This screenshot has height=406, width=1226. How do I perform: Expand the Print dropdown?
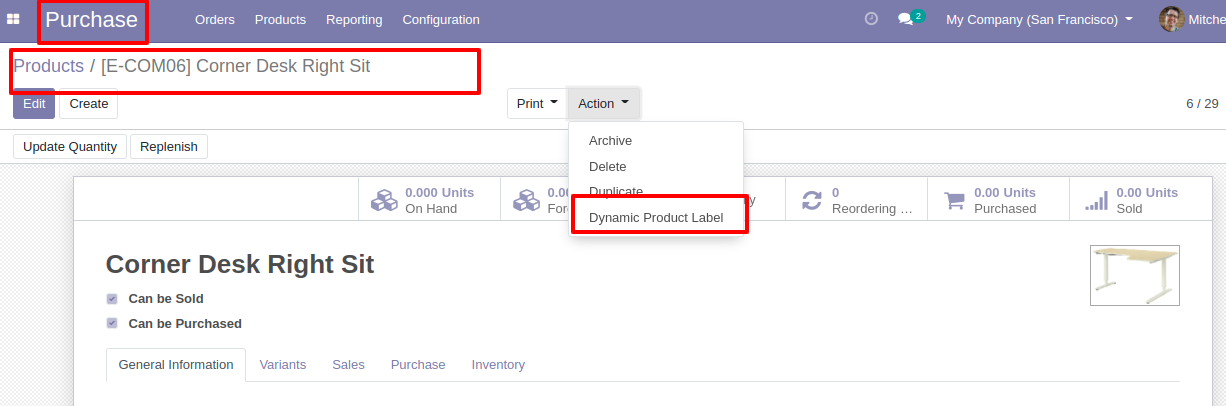[x=537, y=104]
